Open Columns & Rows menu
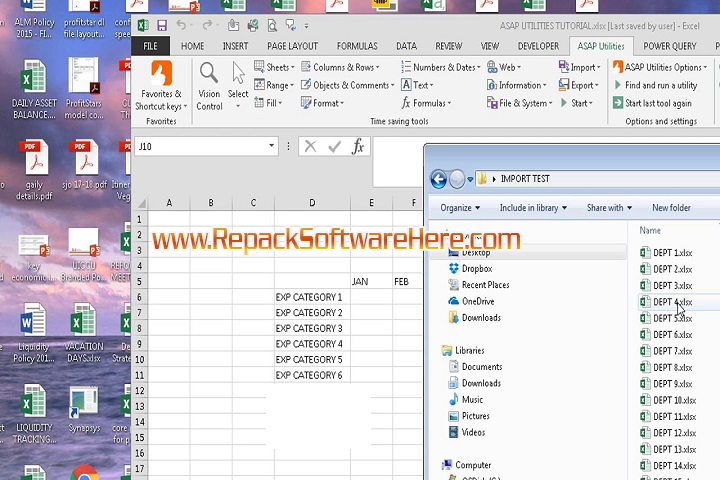The image size is (720, 480). coord(340,67)
